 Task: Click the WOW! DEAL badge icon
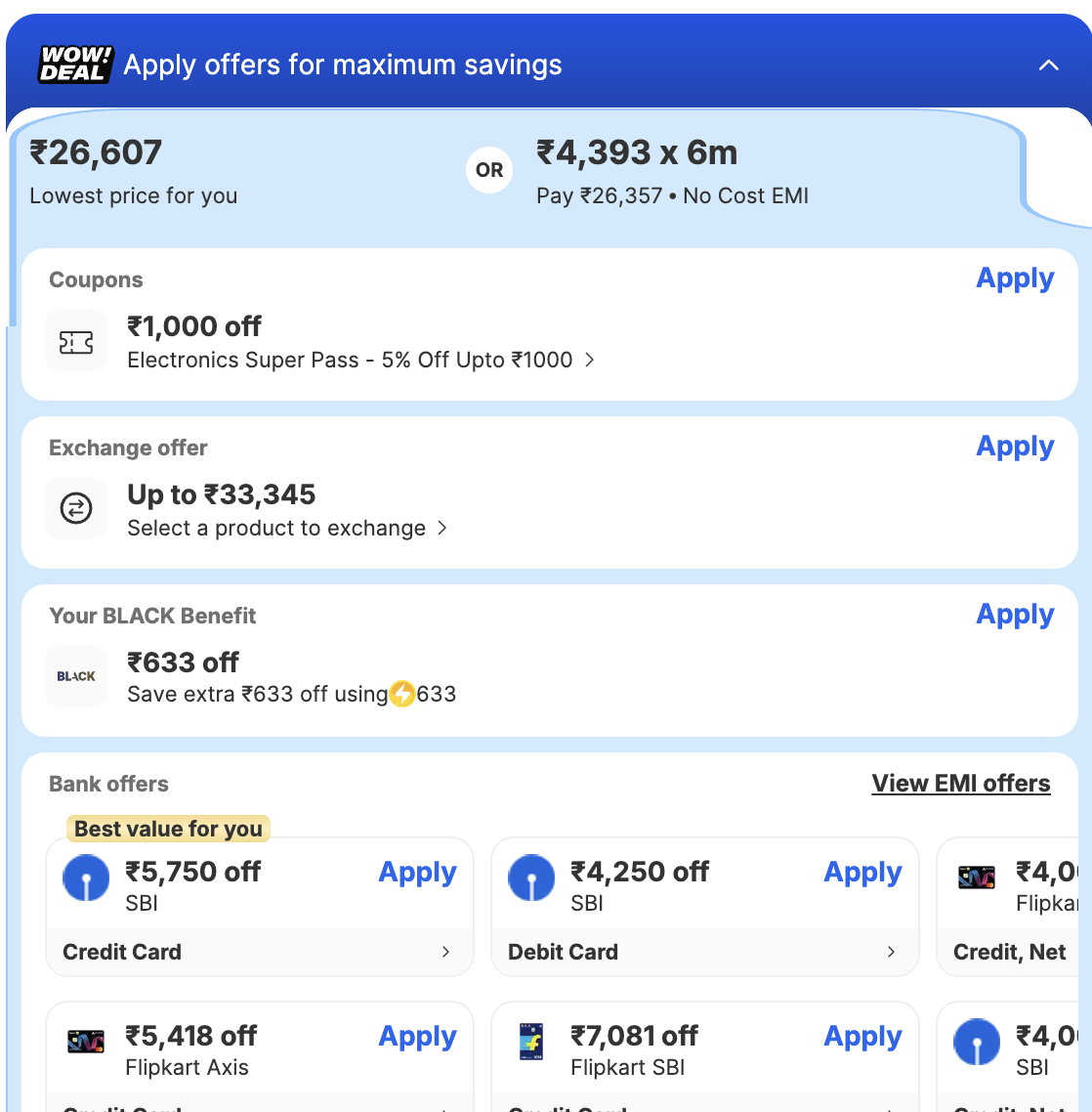[76, 64]
